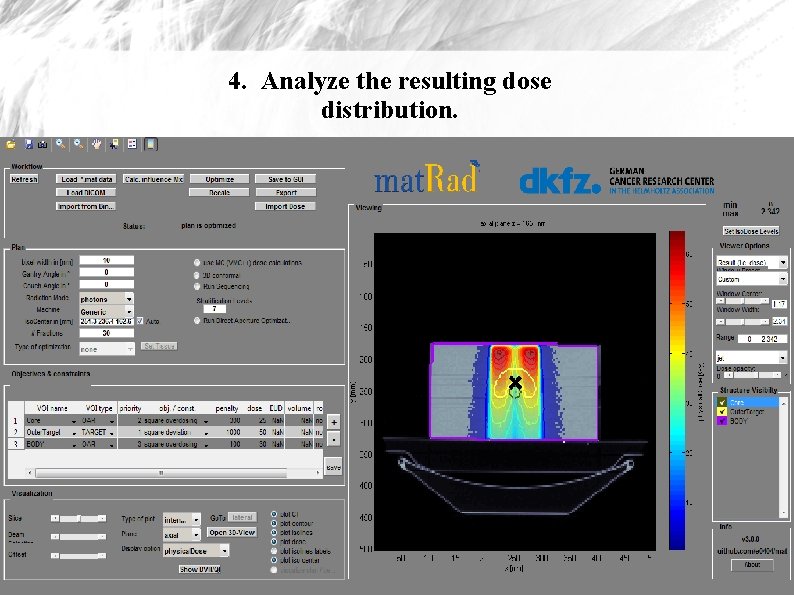
Task: Enable plot isolines labels option
Action: coord(274,551)
